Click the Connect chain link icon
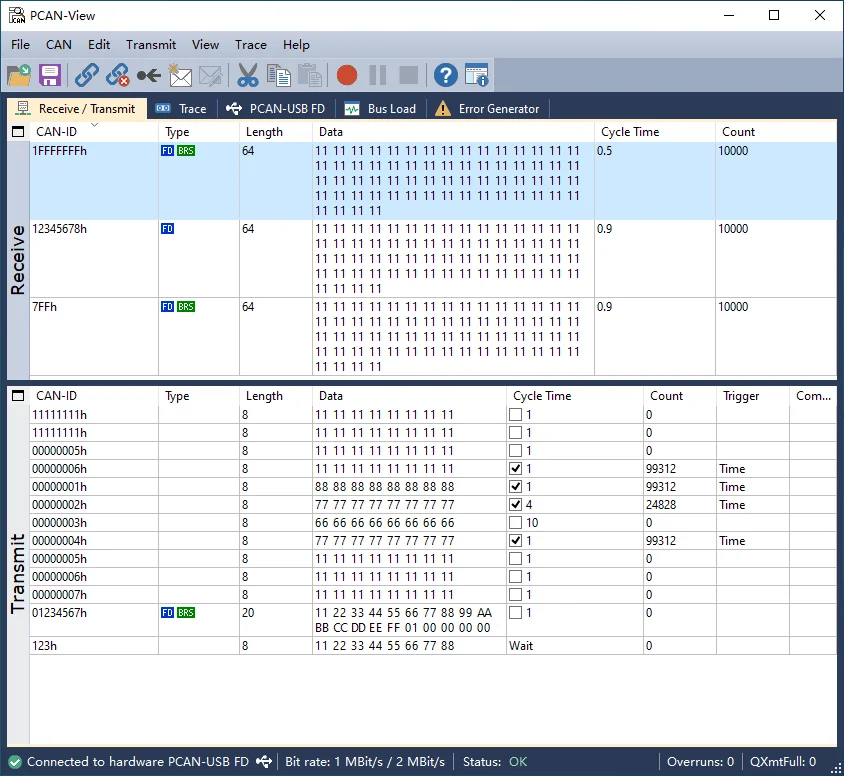Screen dimensions: 844x776 pos(87,75)
